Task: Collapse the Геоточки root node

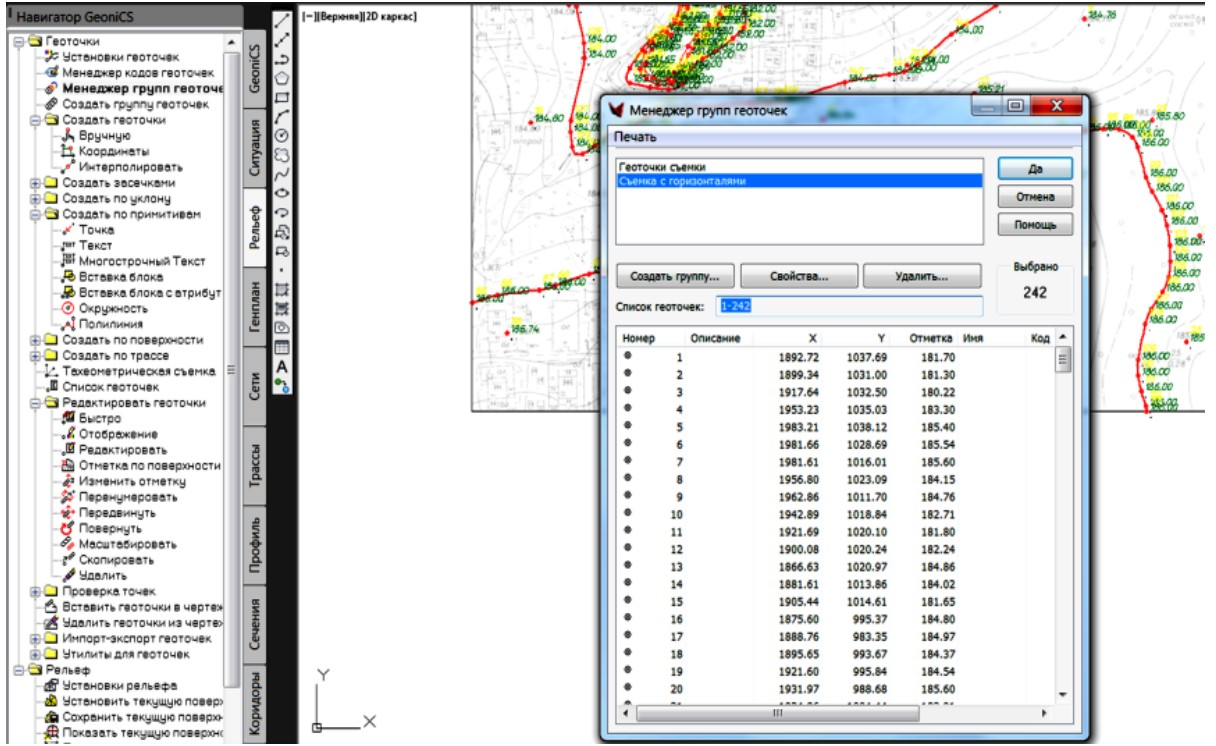Action: 20,42
